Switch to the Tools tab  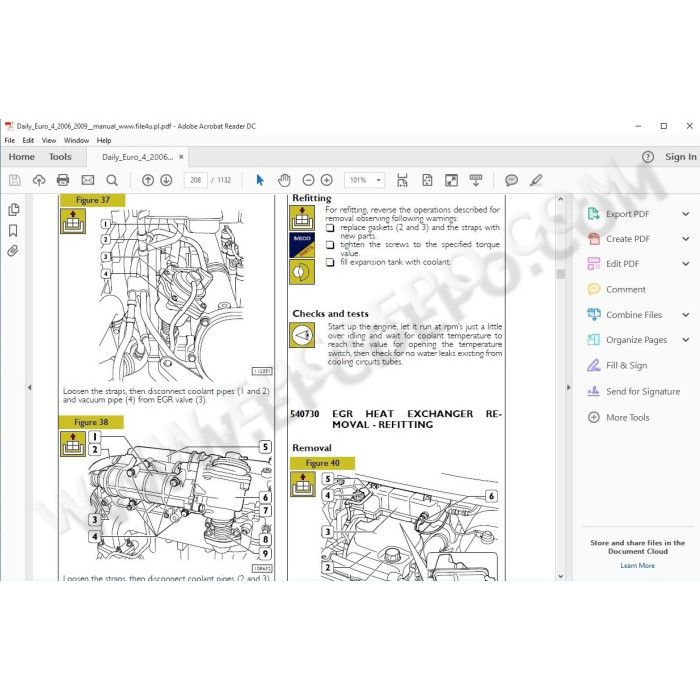60,157
